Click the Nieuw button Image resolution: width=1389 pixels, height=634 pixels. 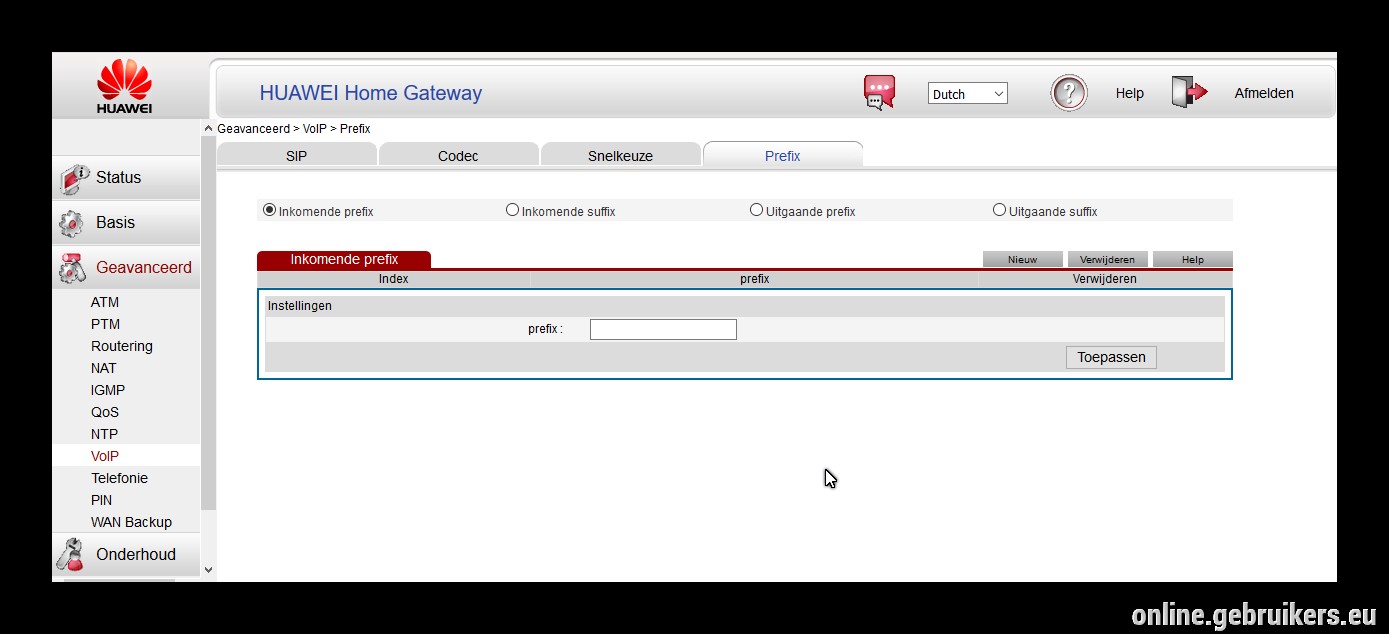[x=1022, y=259]
